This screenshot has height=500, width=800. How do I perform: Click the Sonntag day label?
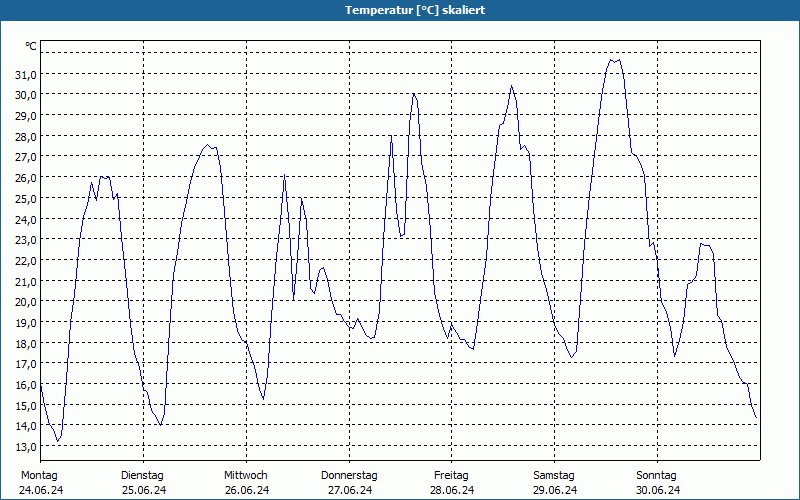pyautogui.click(x=656, y=476)
